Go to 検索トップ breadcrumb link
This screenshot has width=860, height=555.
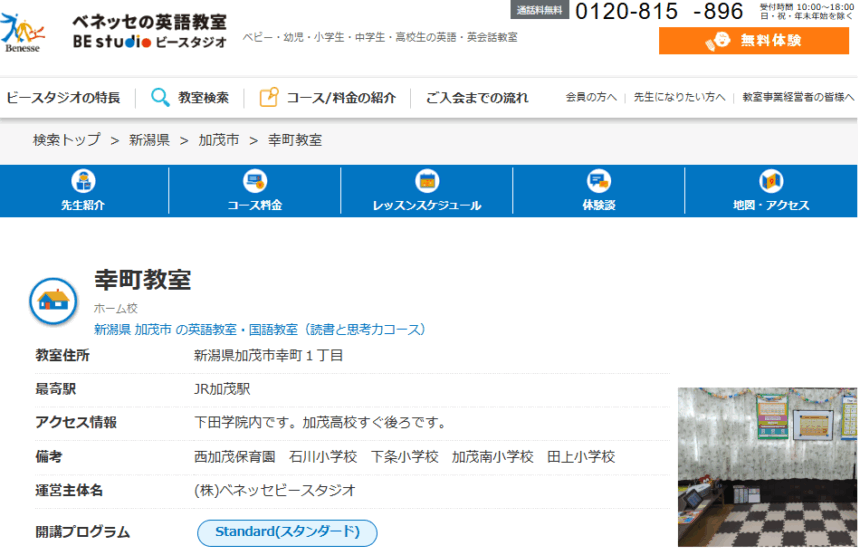click(67, 140)
